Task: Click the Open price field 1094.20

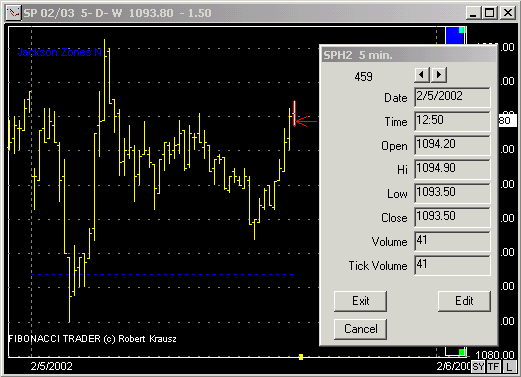Action: 452,145
